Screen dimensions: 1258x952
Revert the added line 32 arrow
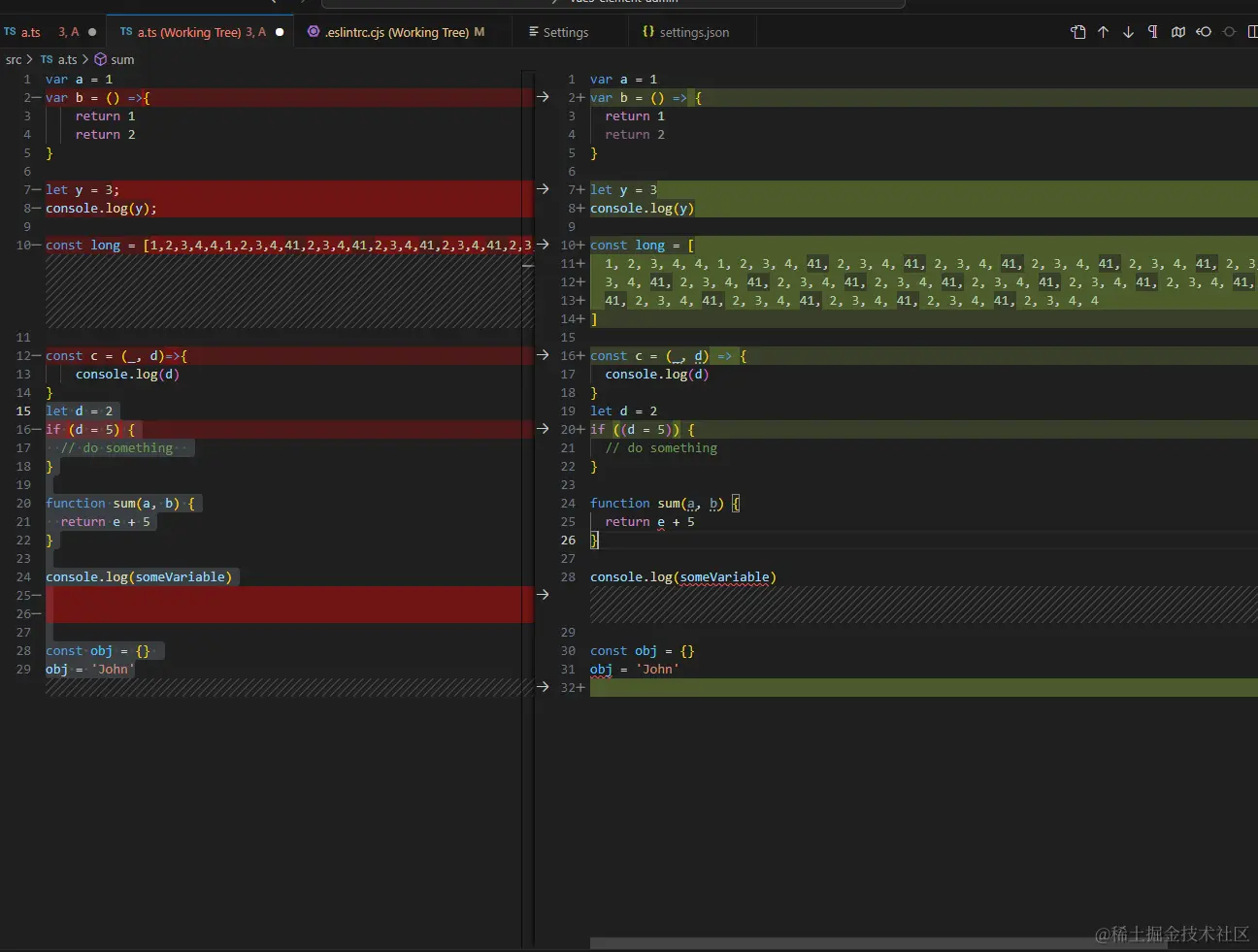(543, 687)
